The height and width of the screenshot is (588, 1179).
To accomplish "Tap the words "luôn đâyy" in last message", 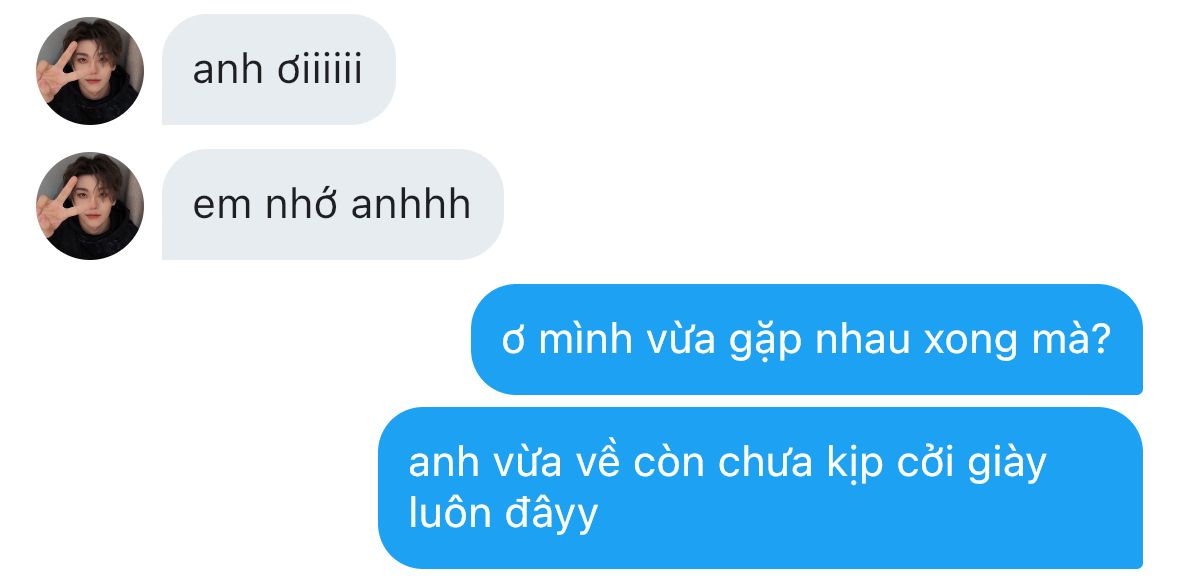I will pos(503,514).
